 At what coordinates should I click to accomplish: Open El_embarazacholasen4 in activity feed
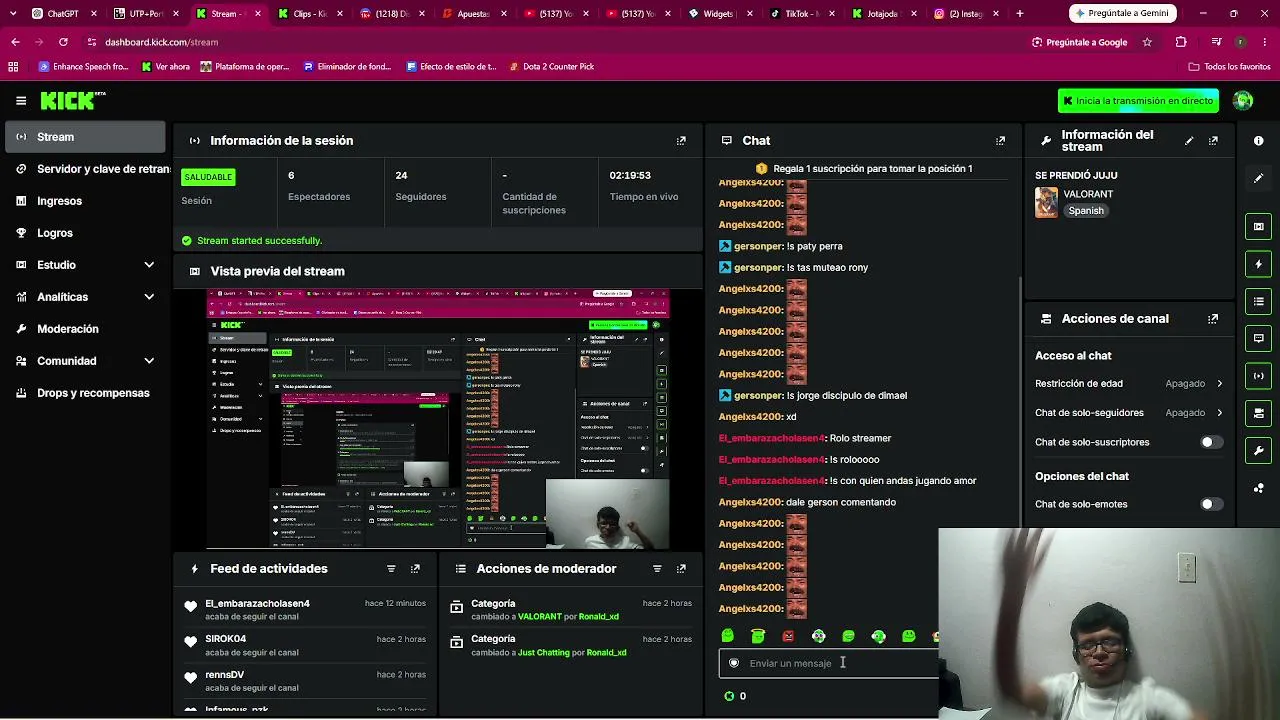point(257,604)
